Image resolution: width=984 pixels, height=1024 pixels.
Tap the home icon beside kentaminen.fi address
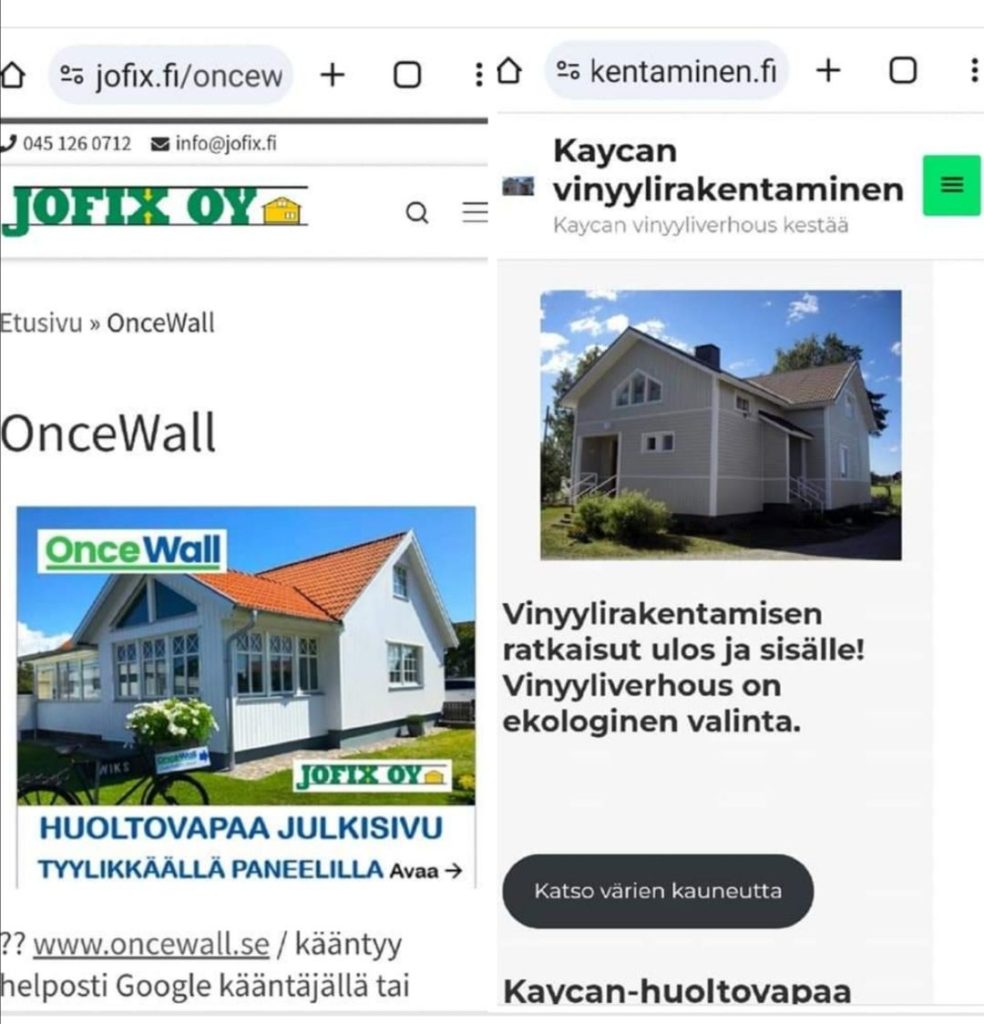click(509, 70)
